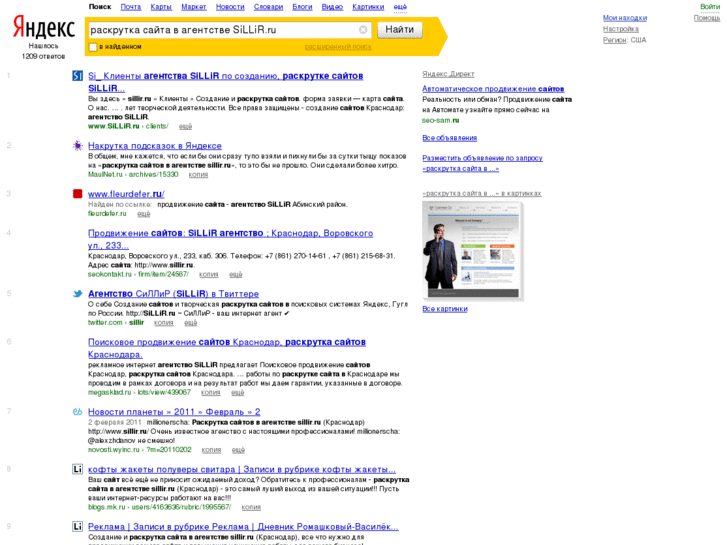727x545 pixels.
Task: Open the Новости tab
Action: tap(230, 7)
